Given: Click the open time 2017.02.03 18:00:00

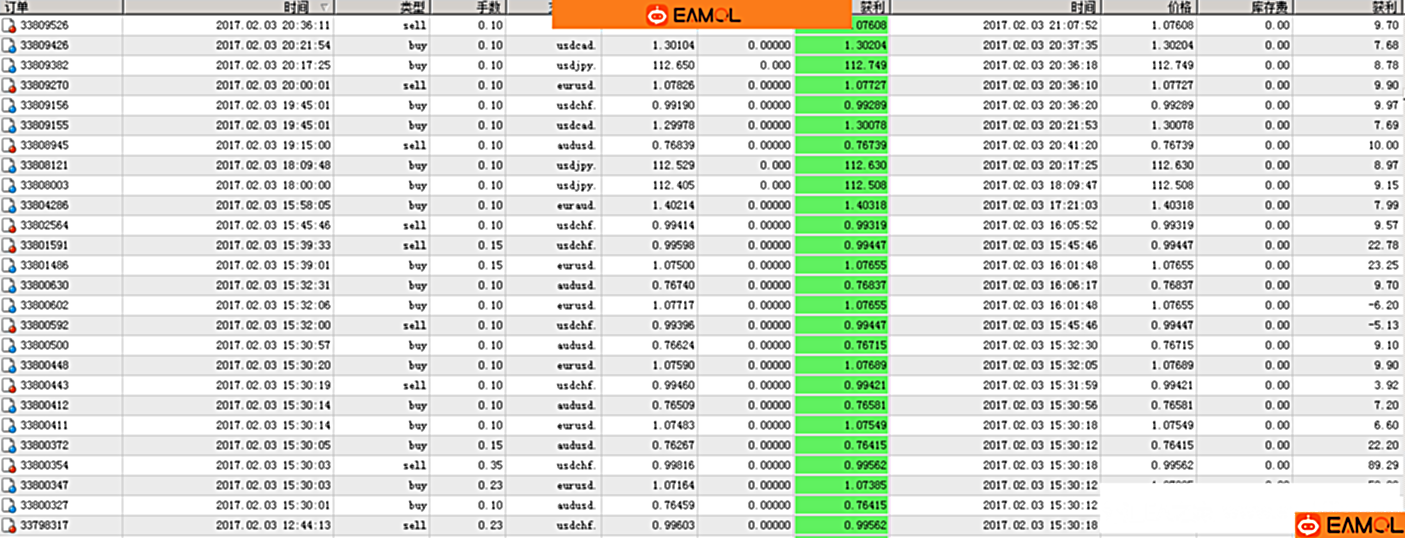Looking at the screenshot, I should pos(273,185).
